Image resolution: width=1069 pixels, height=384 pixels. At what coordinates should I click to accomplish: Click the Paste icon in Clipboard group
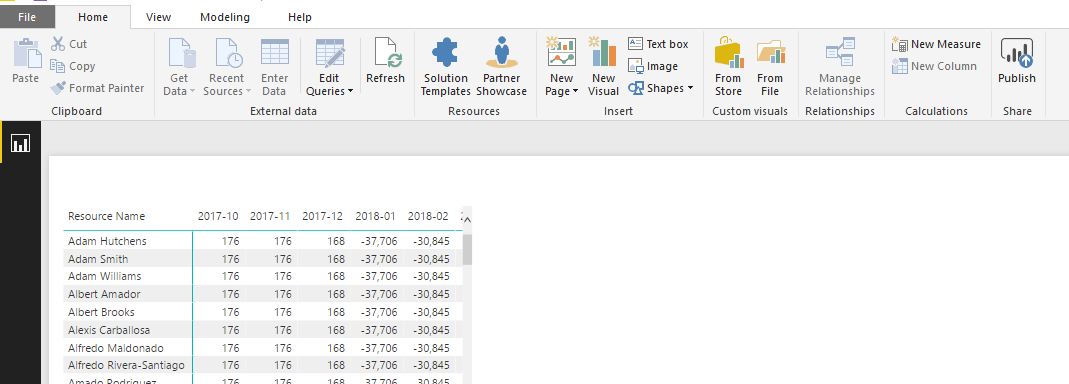pos(27,53)
